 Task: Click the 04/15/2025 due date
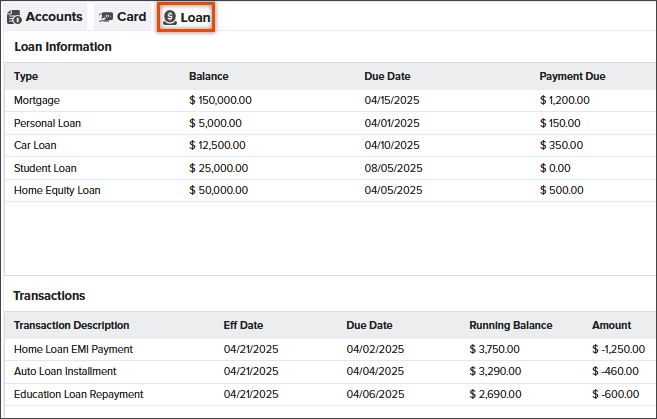[x=392, y=101]
